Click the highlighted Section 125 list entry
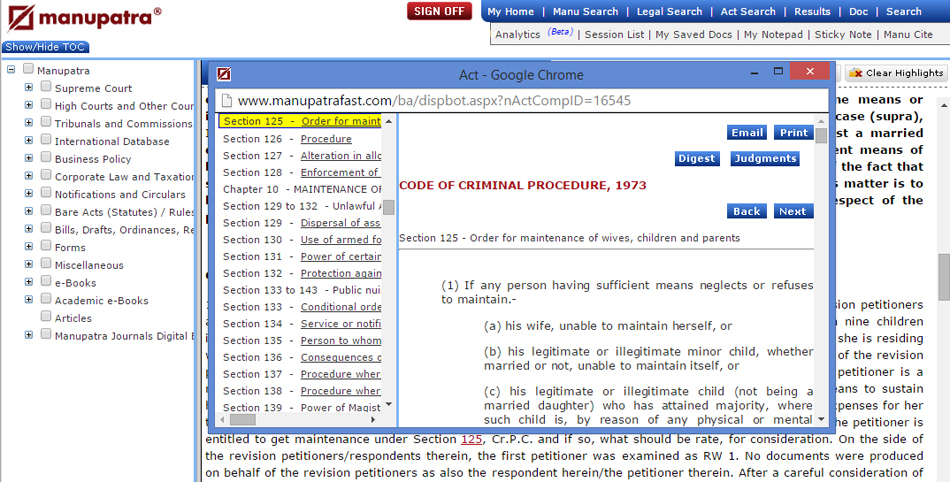 301,121
